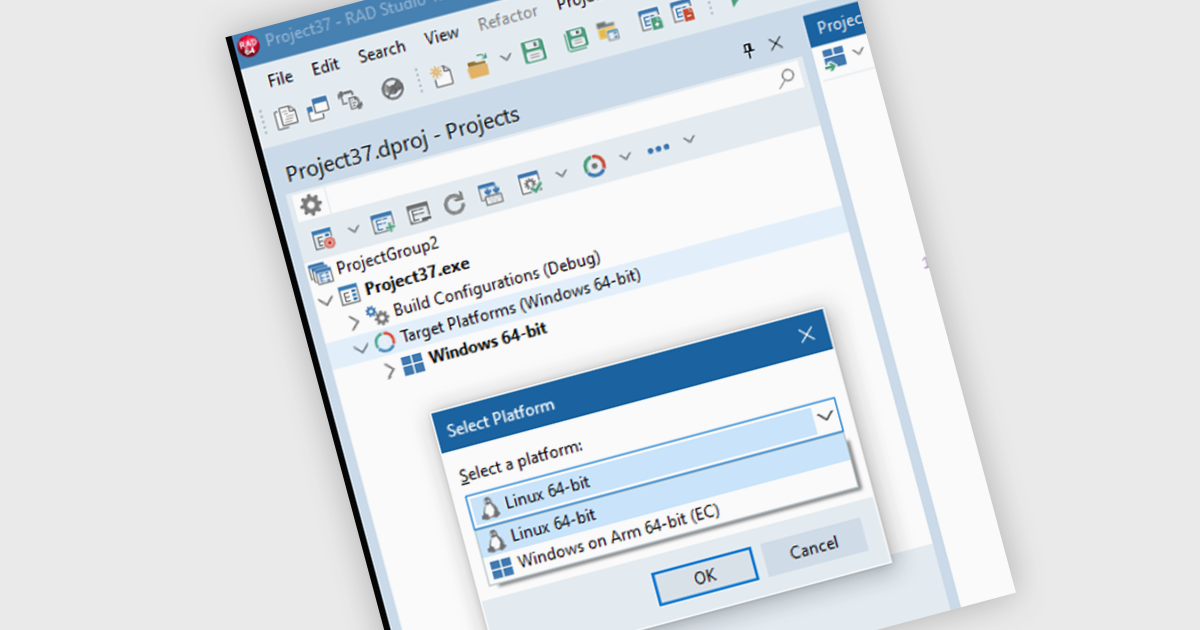The width and height of the screenshot is (1200, 630).
Task: Click the View Unit pages icon
Action: (x=286, y=117)
